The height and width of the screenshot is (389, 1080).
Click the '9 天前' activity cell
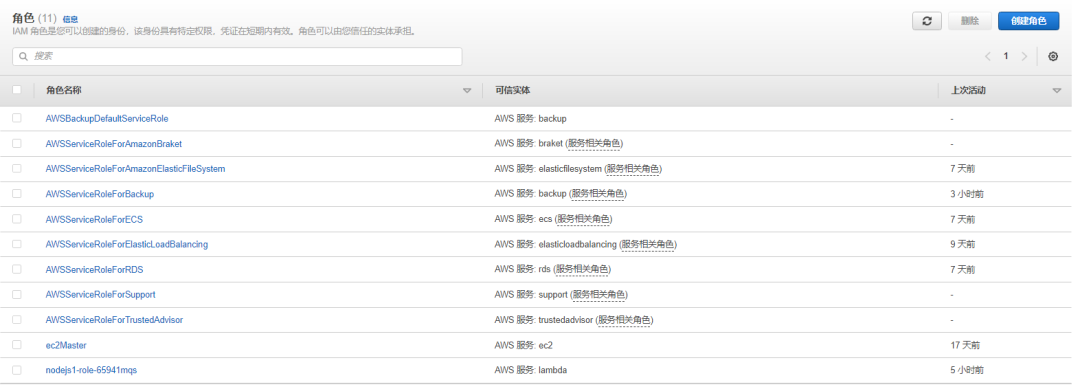click(x=963, y=244)
